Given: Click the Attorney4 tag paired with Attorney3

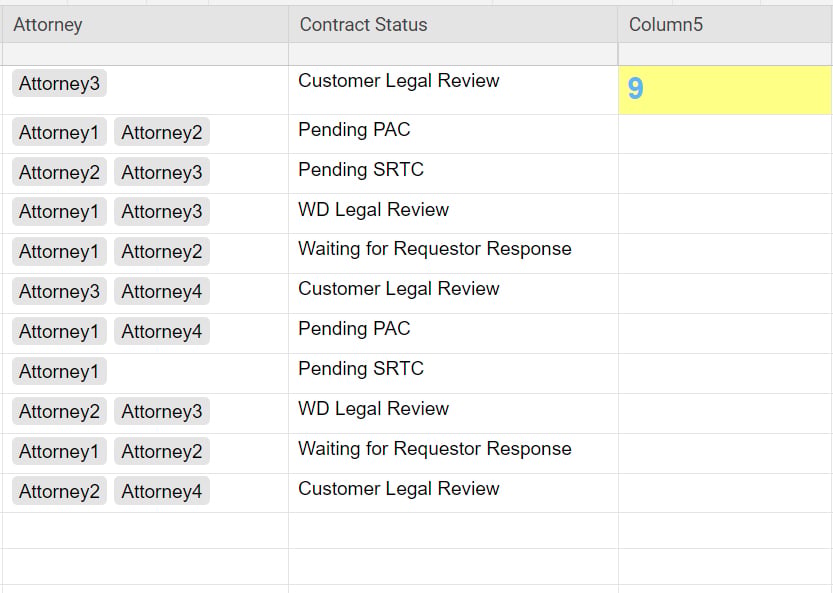Looking at the screenshot, I should pyautogui.click(x=162, y=291).
